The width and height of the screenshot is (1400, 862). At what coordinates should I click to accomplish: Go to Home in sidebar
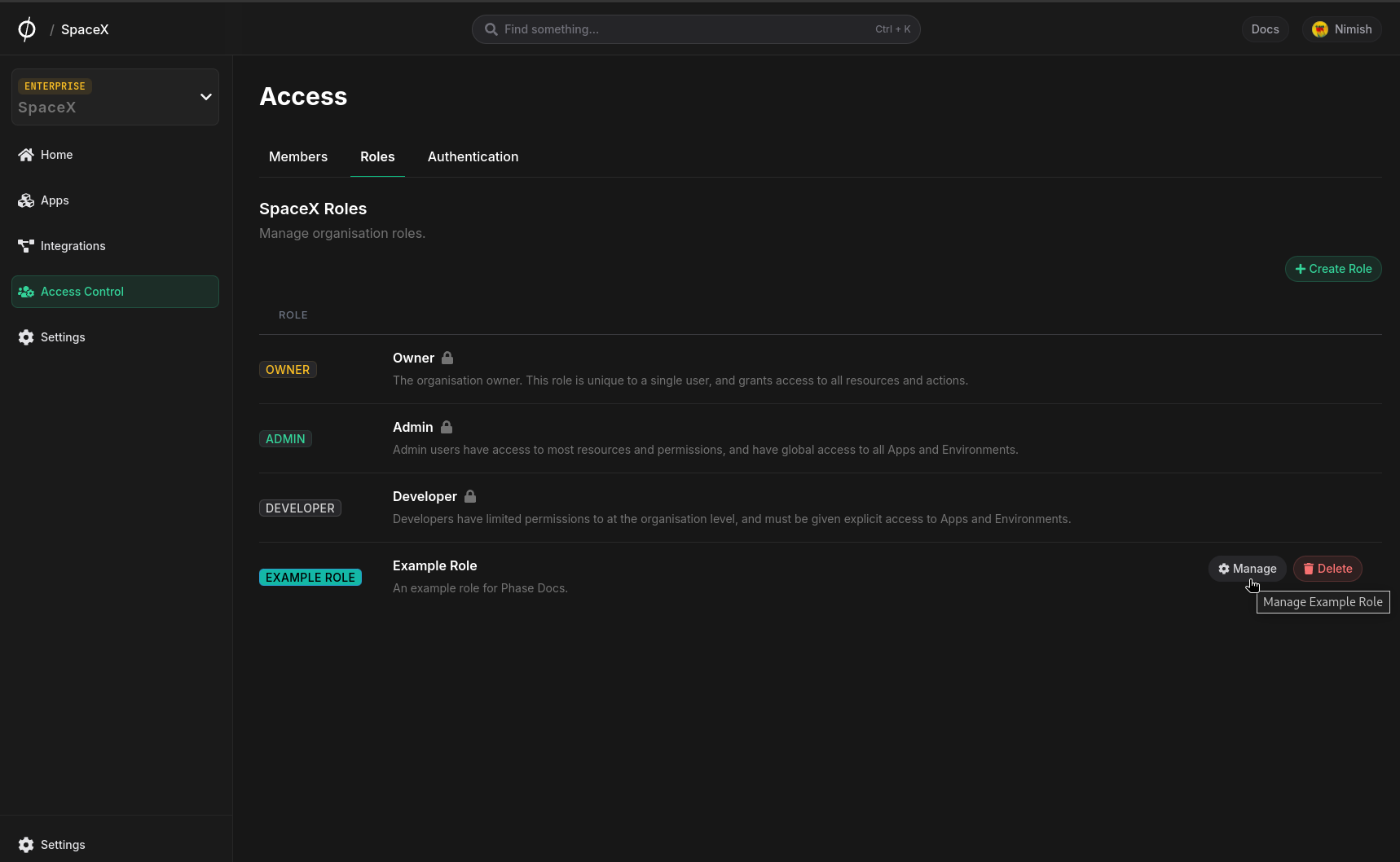point(115,155)
